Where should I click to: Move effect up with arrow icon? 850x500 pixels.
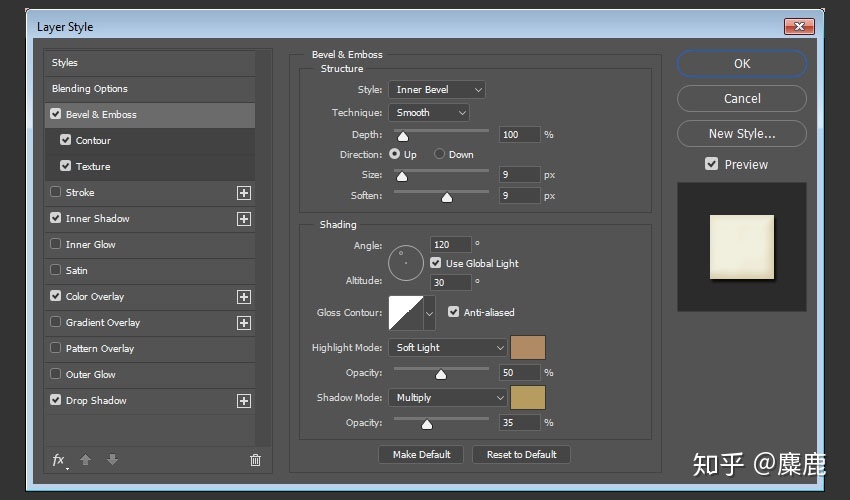coord(86,460)
